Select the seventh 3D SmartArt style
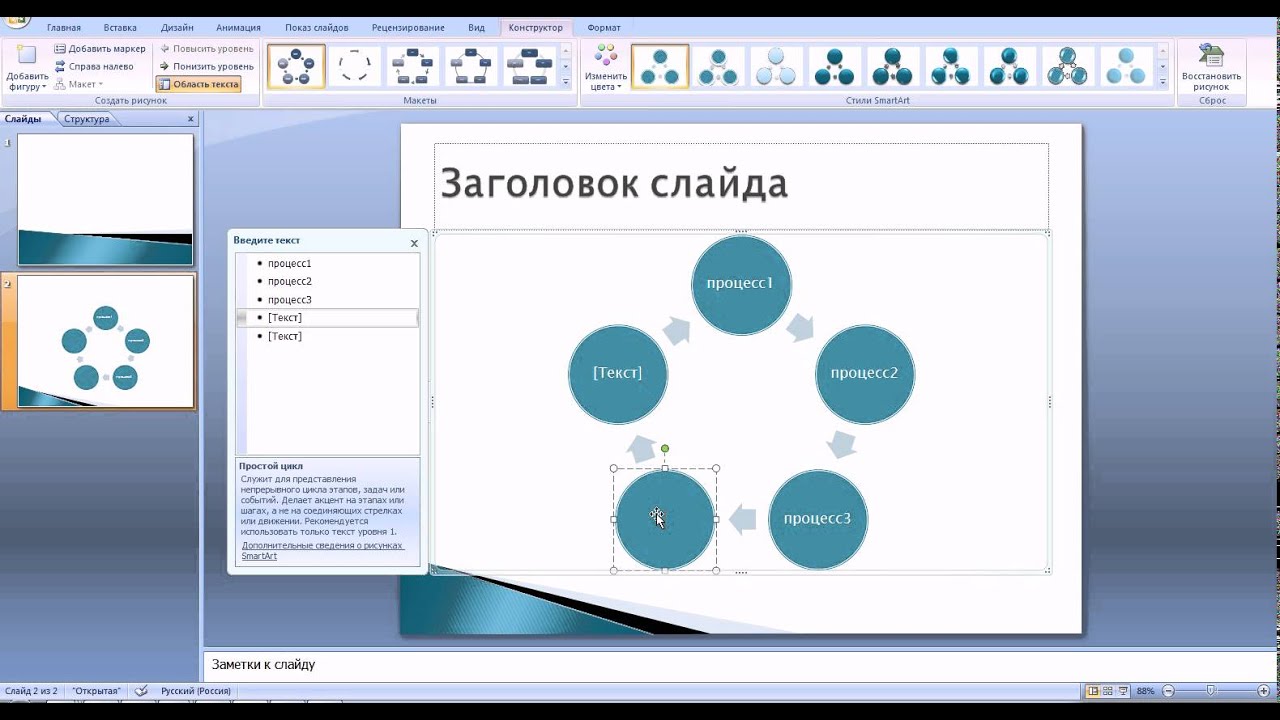Screen dimensions: 1280x720 tap(1010, 66)
